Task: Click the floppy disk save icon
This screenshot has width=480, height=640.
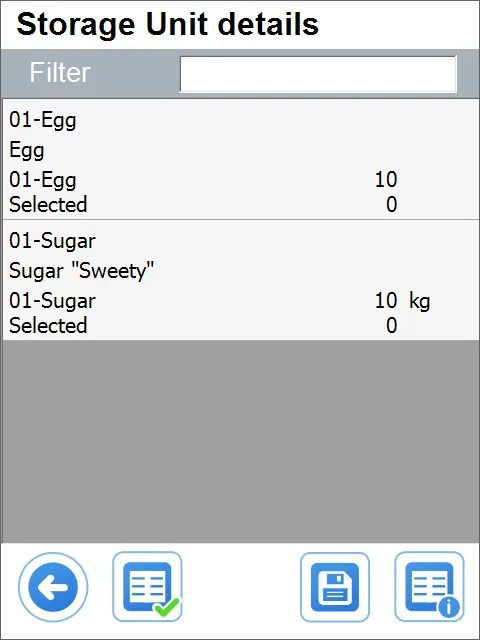Action: pyautogui.click(x=335, y=587)
